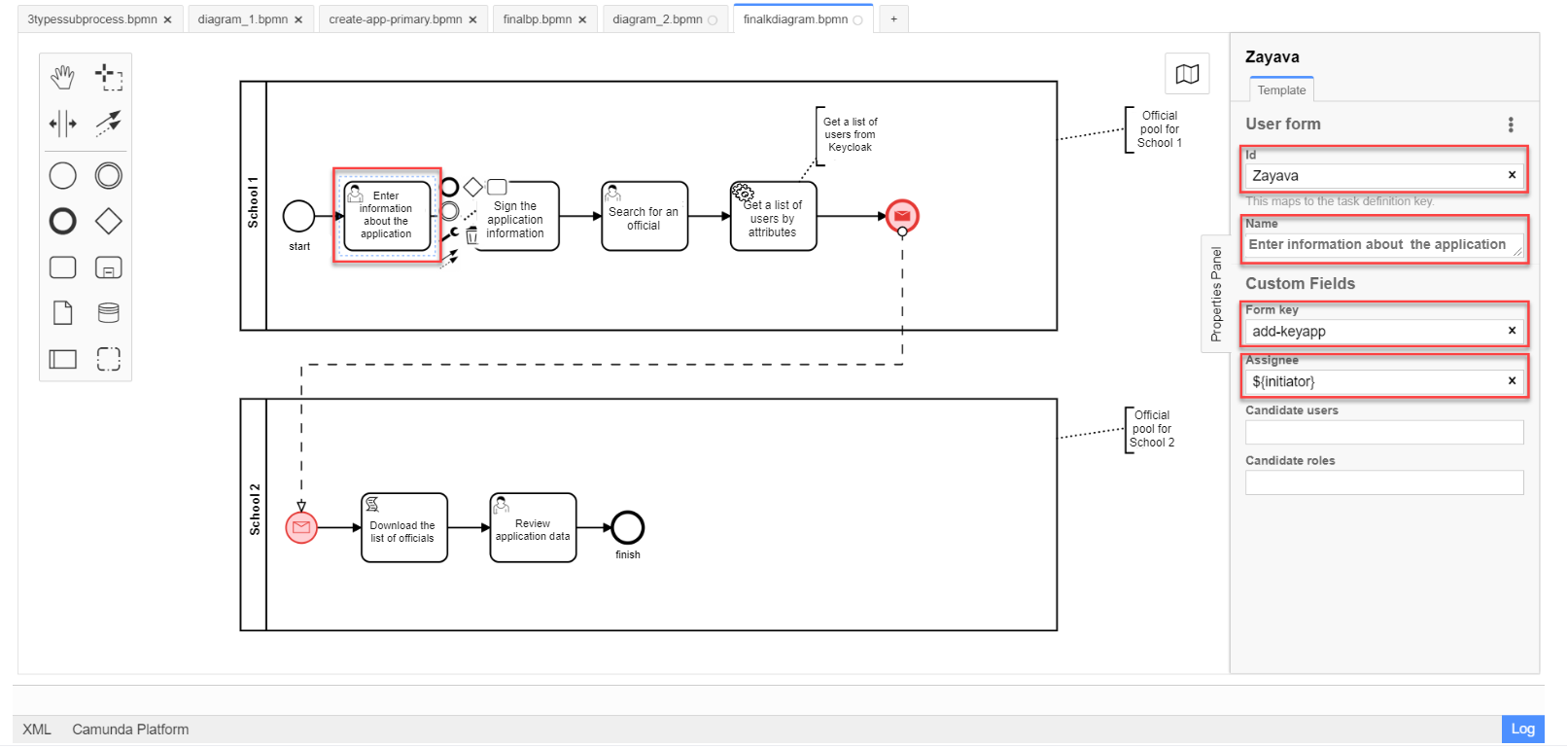Viewport: 1568px width, 748px height.
Task: Append task from context pad
Action: pos(497,187)
